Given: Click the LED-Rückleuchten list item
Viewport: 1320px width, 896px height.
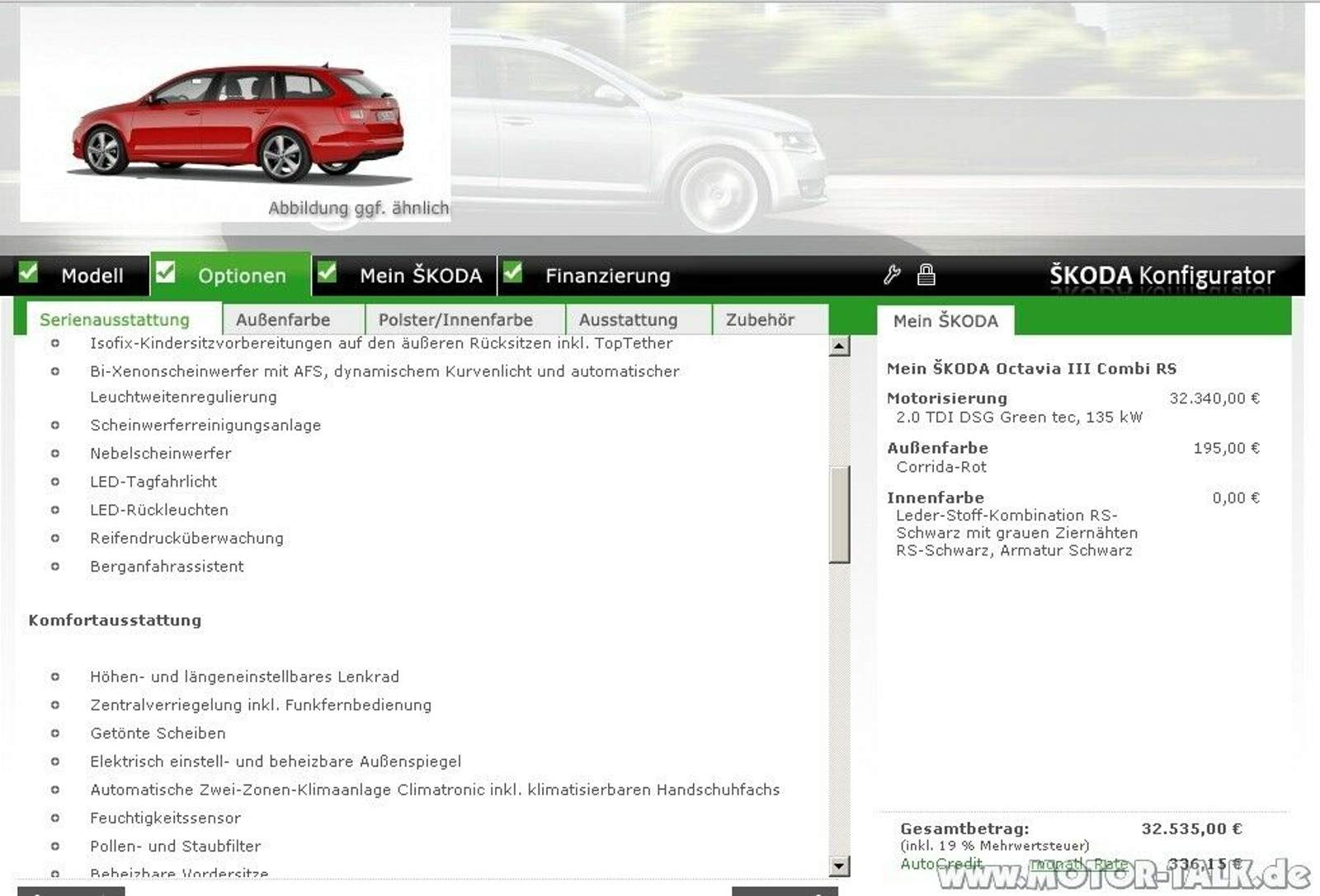Looking at the screenshot, I should coord(159,510).
